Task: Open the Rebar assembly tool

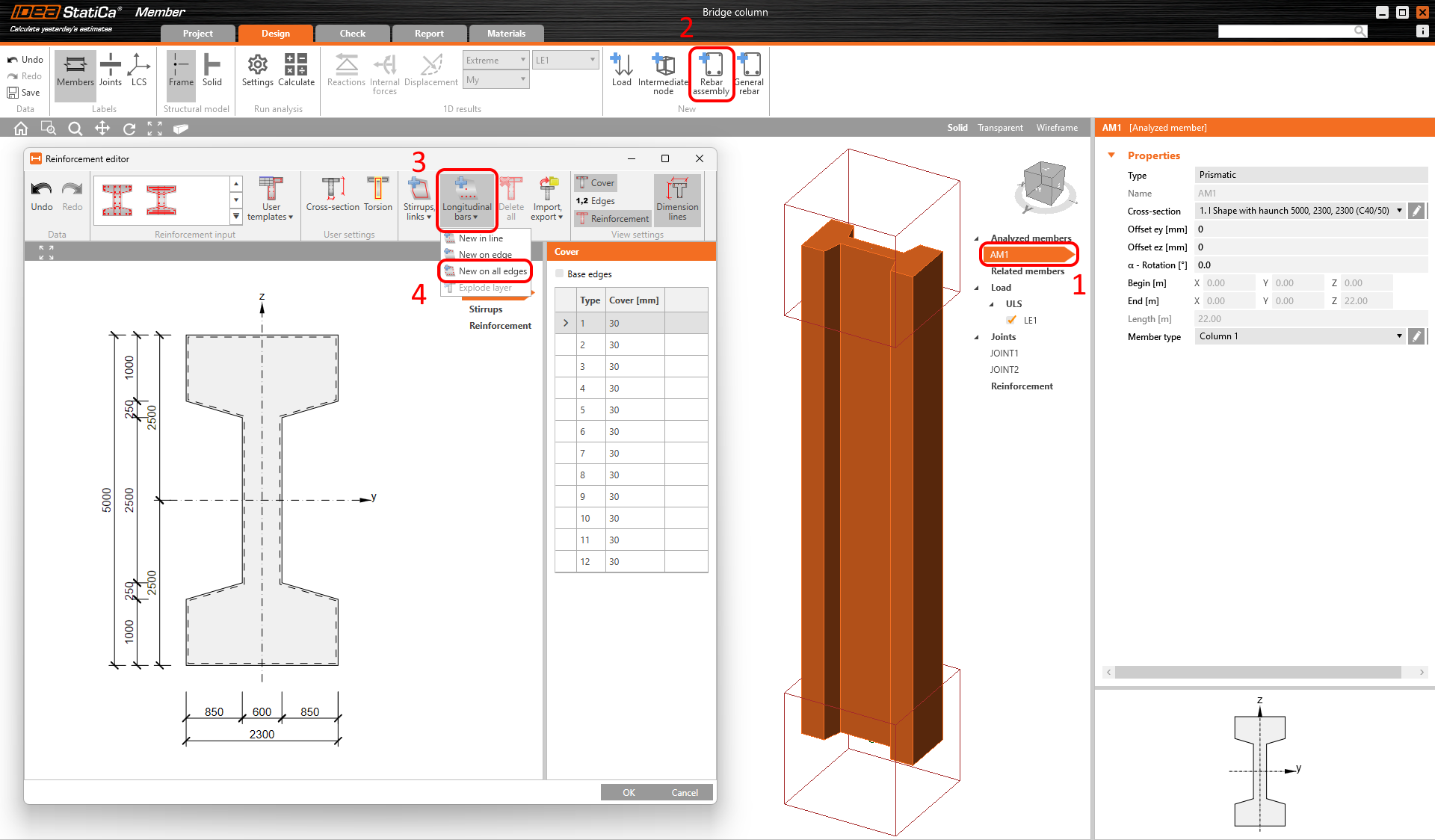Action: point(711,73)
